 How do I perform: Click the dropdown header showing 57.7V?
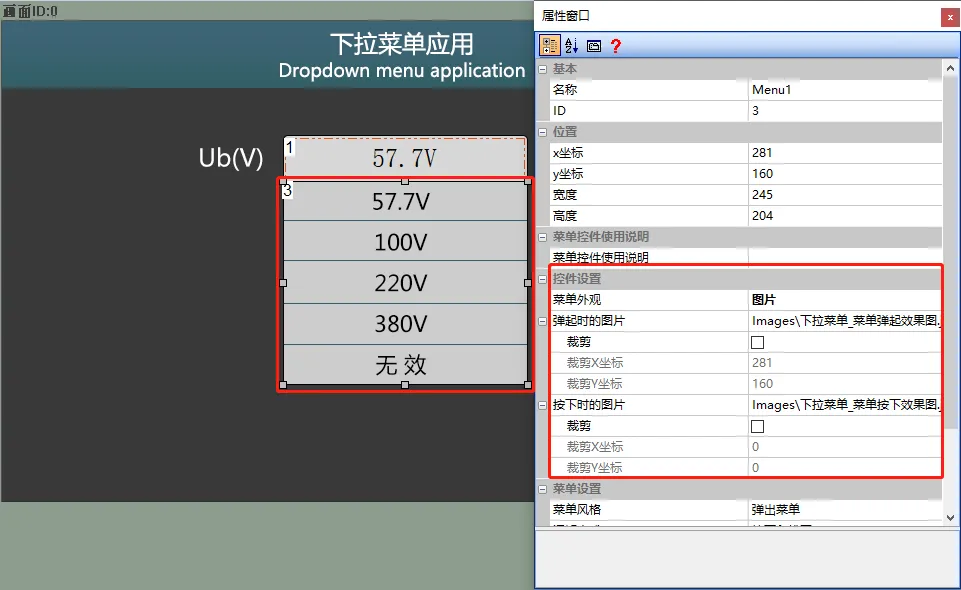coord(404,157)
